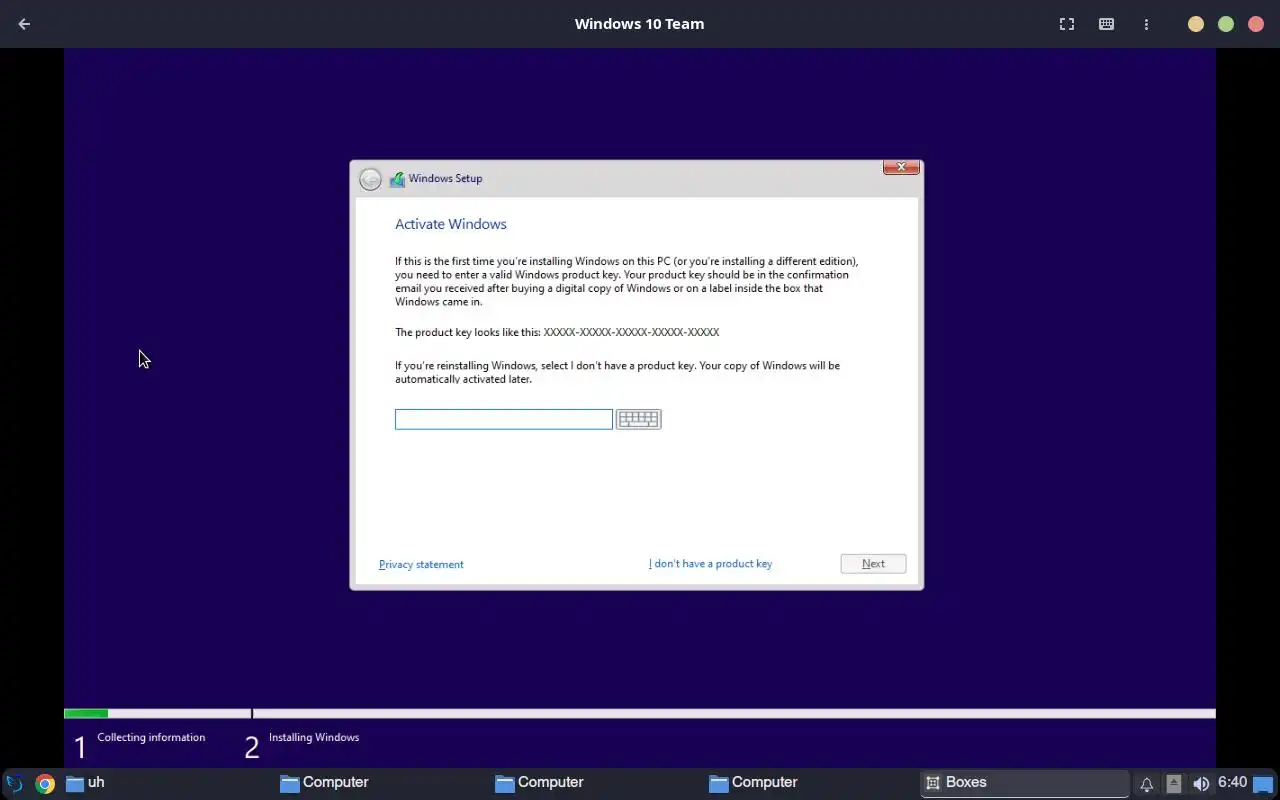Image resolution: width=1280 pixels, height=800 pixels.
Task: Open the Privacy statement link
Action: (x=421, y=564)
